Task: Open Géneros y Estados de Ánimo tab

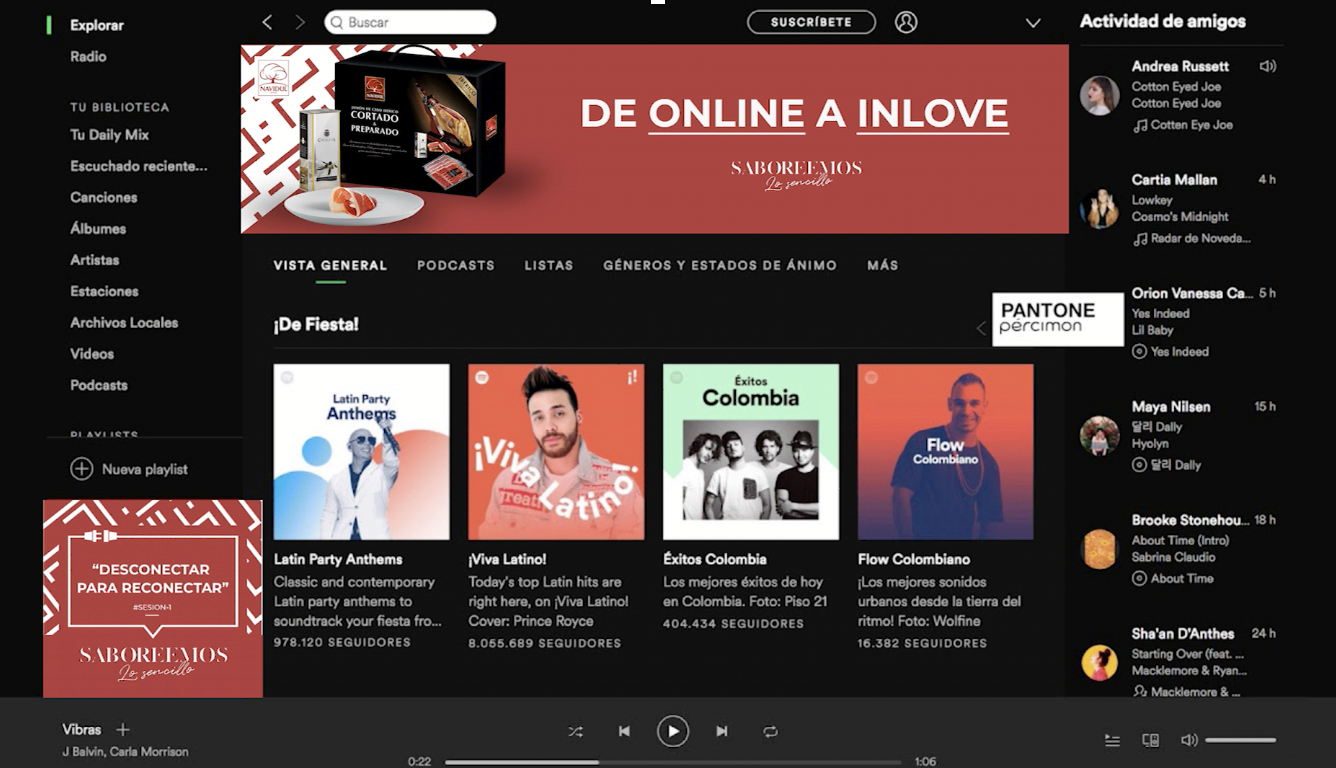Action: tap(720, 265)
